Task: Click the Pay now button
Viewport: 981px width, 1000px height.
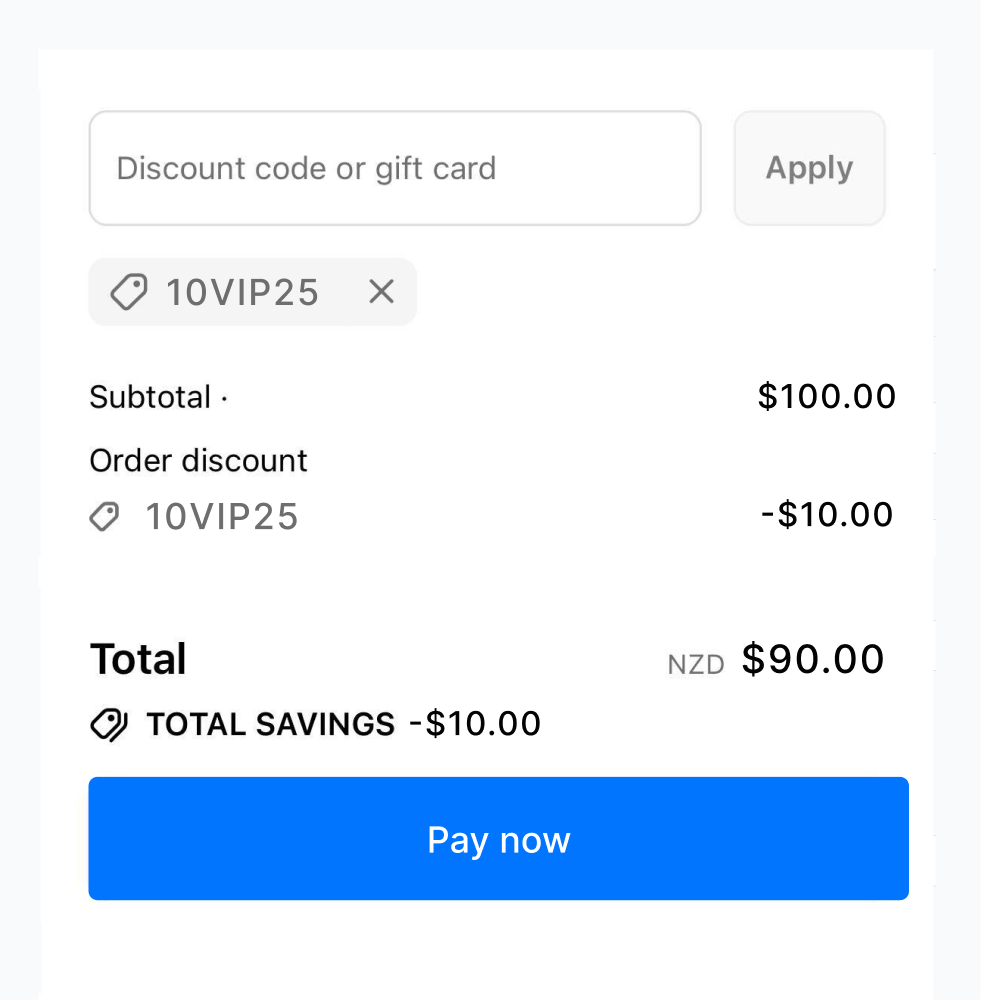Action: coord(498,838)
